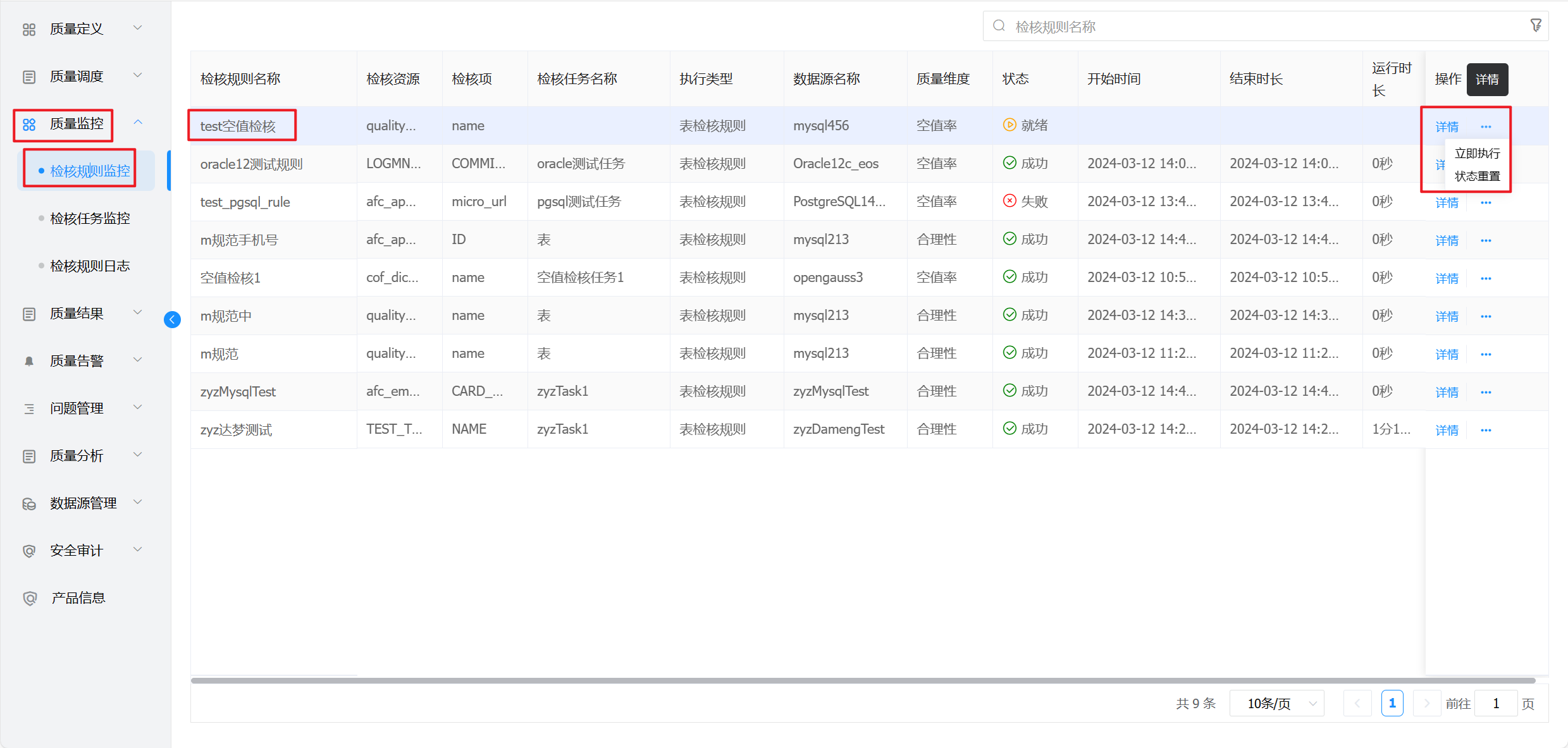Open more-actions dots for test_pgsql_rule row
Viewport: 1568px width, 748px height.
[1486, 202]
